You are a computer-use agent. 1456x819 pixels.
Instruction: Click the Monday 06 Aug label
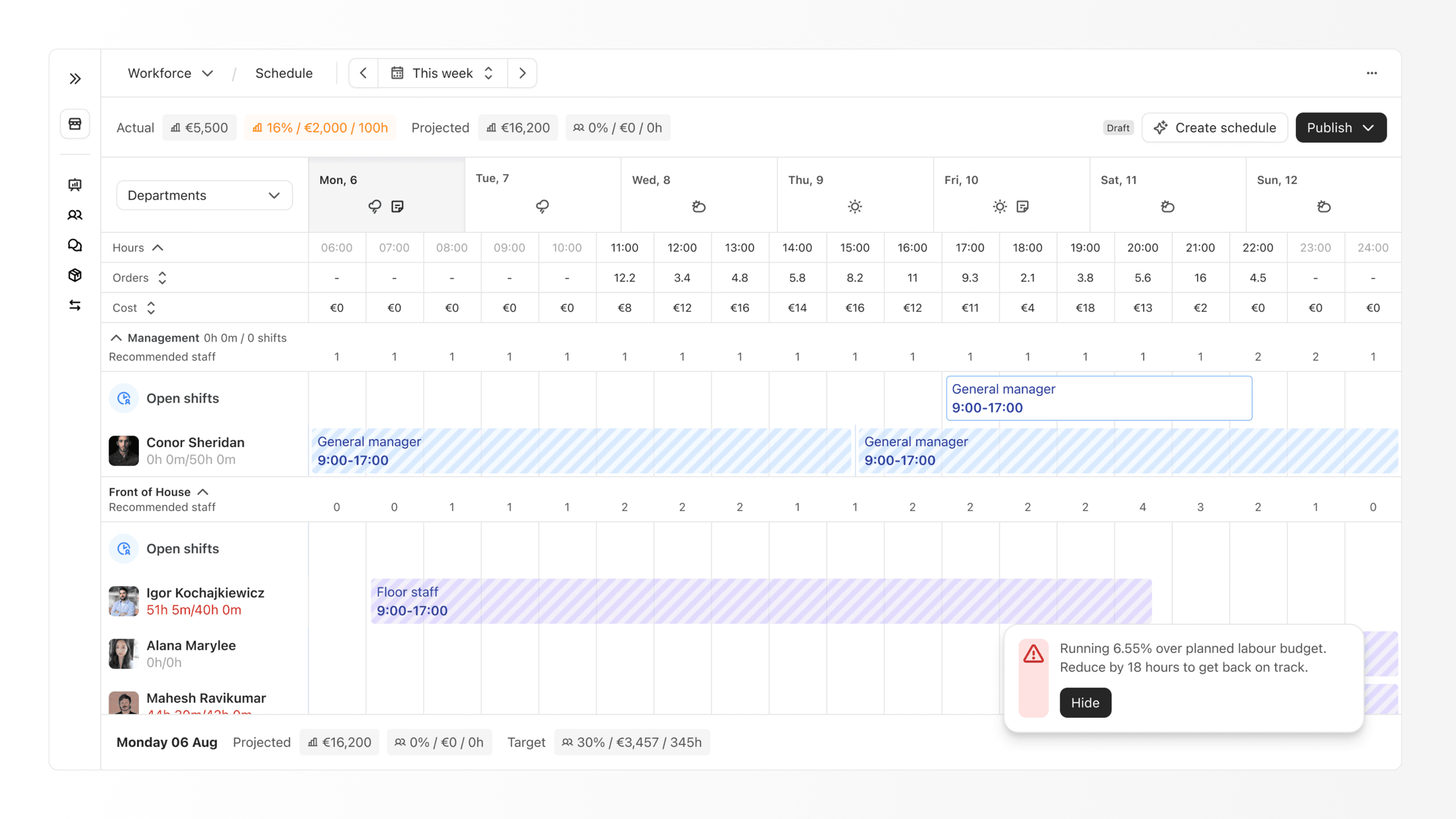pyautogui.click(x=167, y=743)
